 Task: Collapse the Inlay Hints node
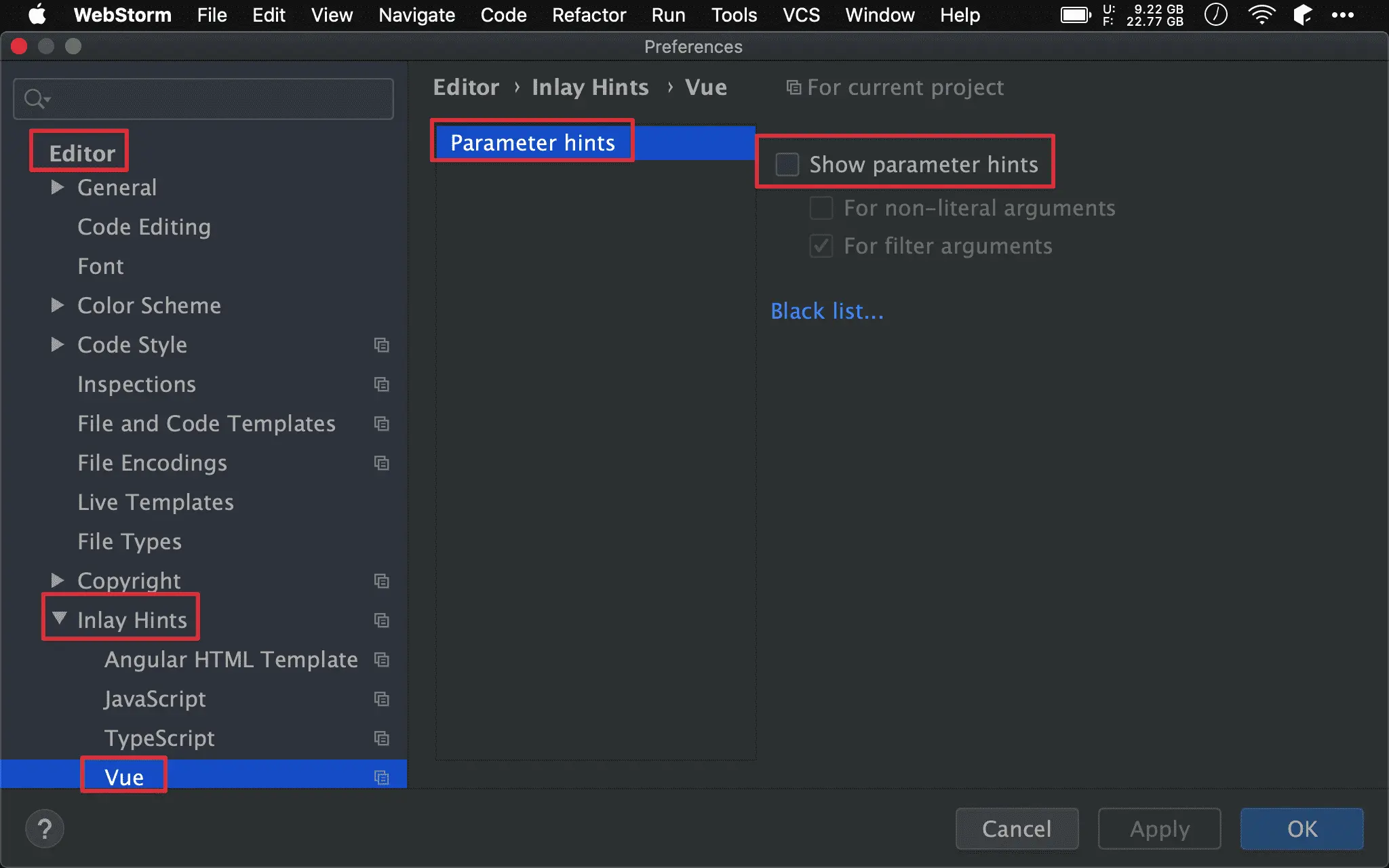pyautogui.click(x=60, y=618)
